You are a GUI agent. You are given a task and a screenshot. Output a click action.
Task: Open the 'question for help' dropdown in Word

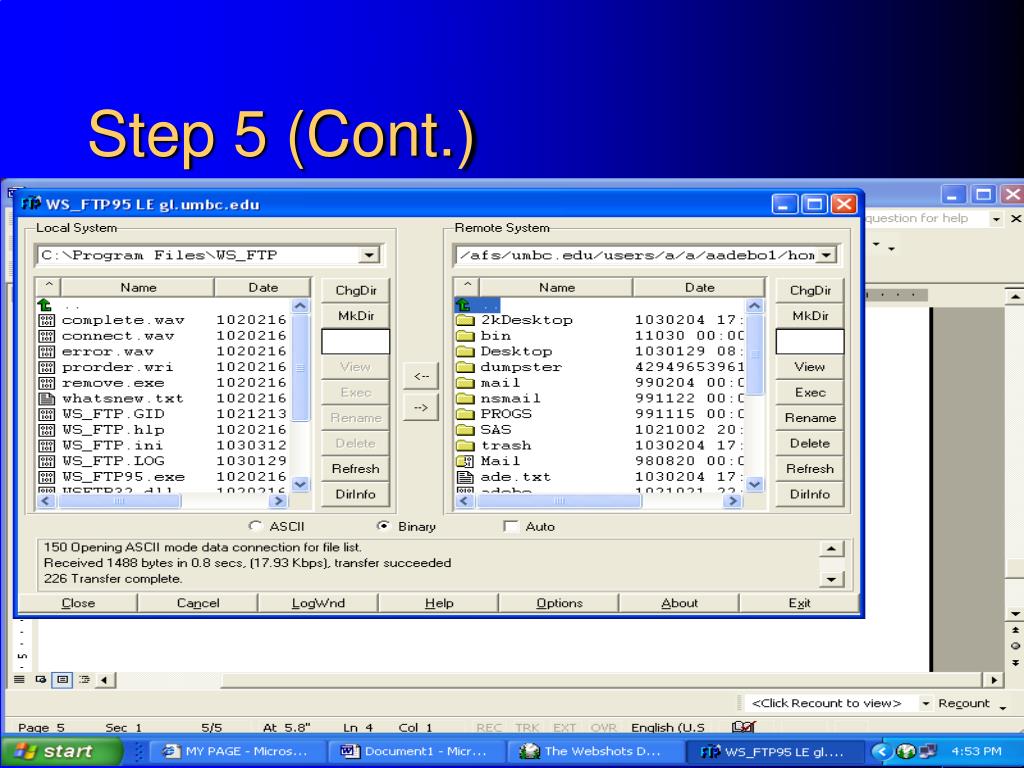(x=996, y=219)
